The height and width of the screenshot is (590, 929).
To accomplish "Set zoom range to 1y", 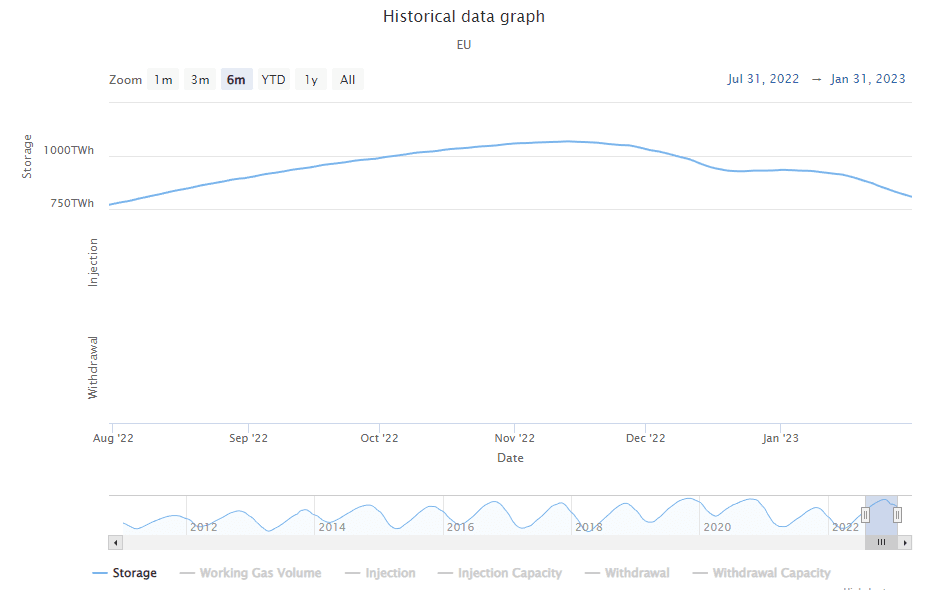I will 310,79.
